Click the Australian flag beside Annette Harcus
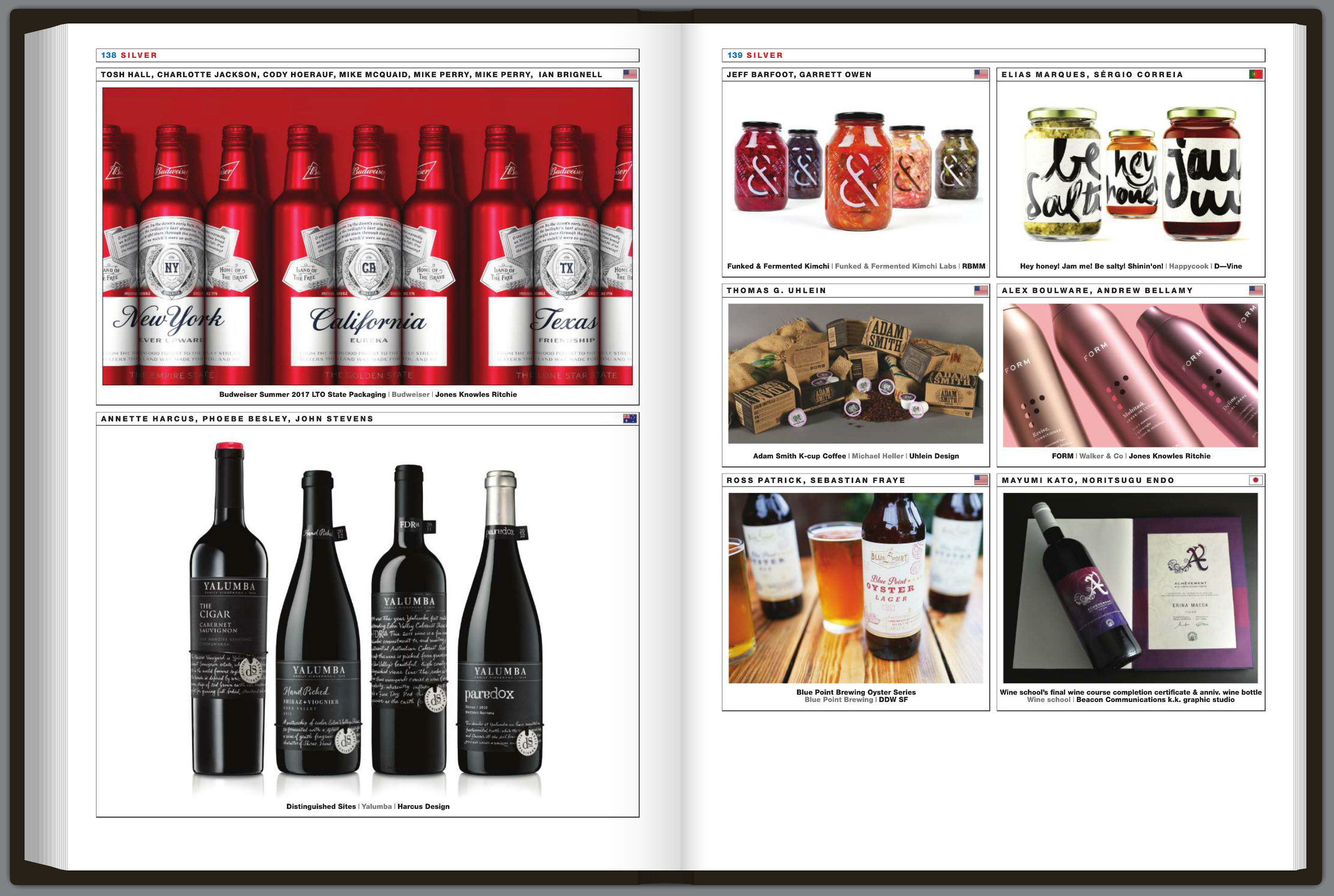This screenshot has width=1334, height=896. 629,419
